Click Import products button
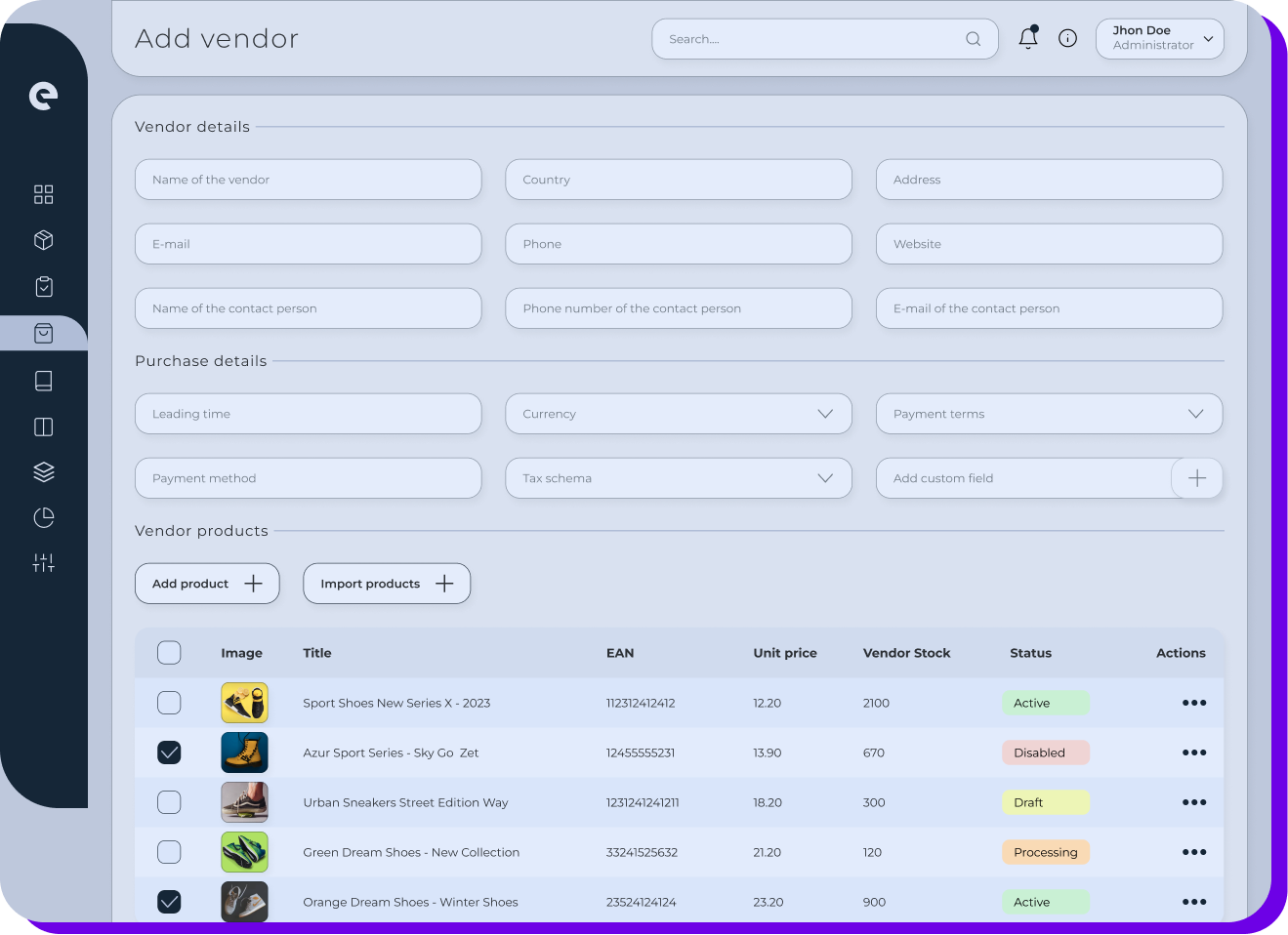 pos(386,583)
